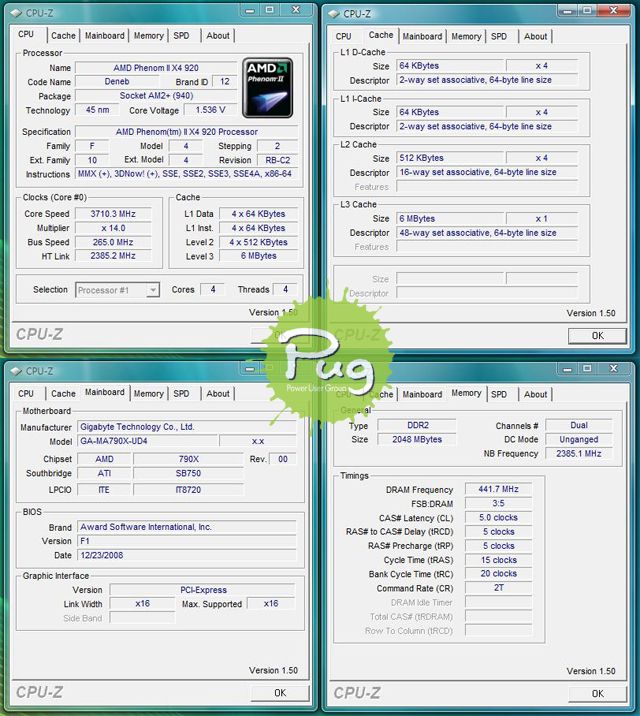
Task: Click the graphic interface version PCI-Express
Action: point(203,590)
